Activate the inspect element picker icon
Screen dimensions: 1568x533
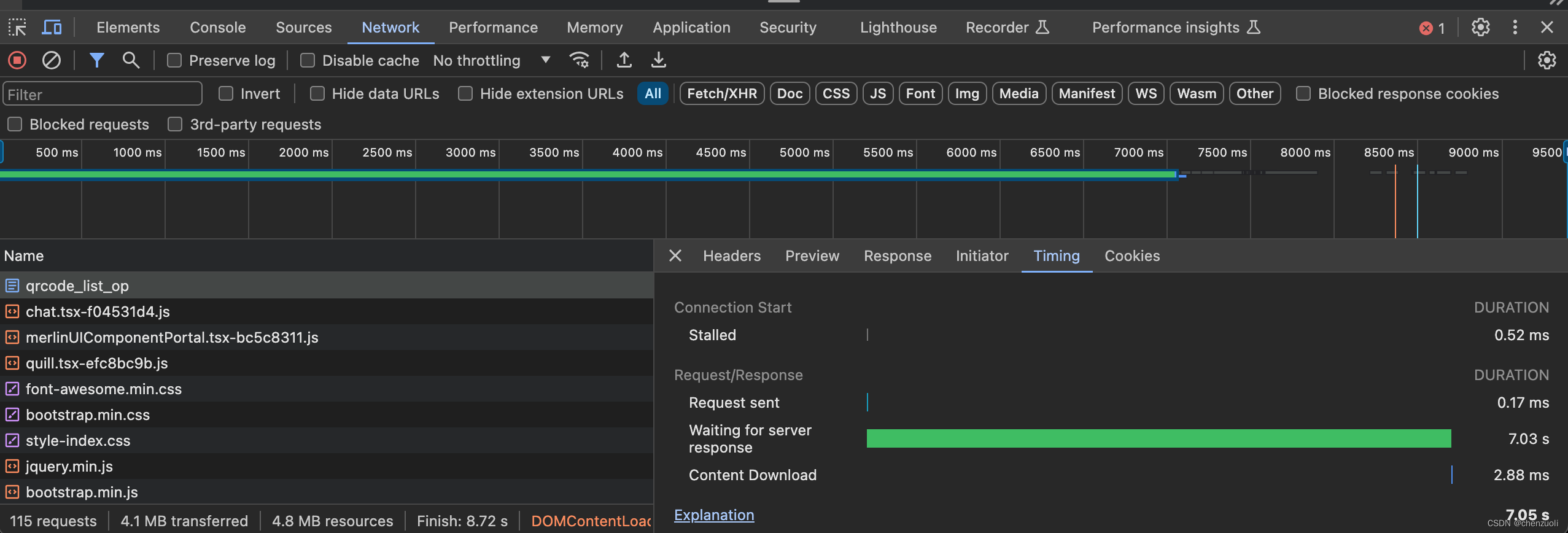[17, 27]
